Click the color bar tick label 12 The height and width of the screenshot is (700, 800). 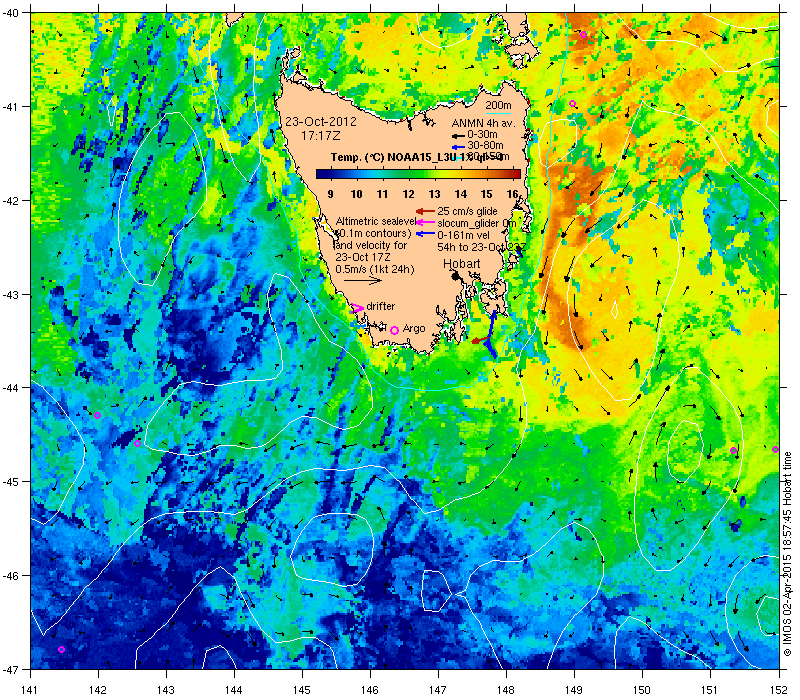(408, 194)
